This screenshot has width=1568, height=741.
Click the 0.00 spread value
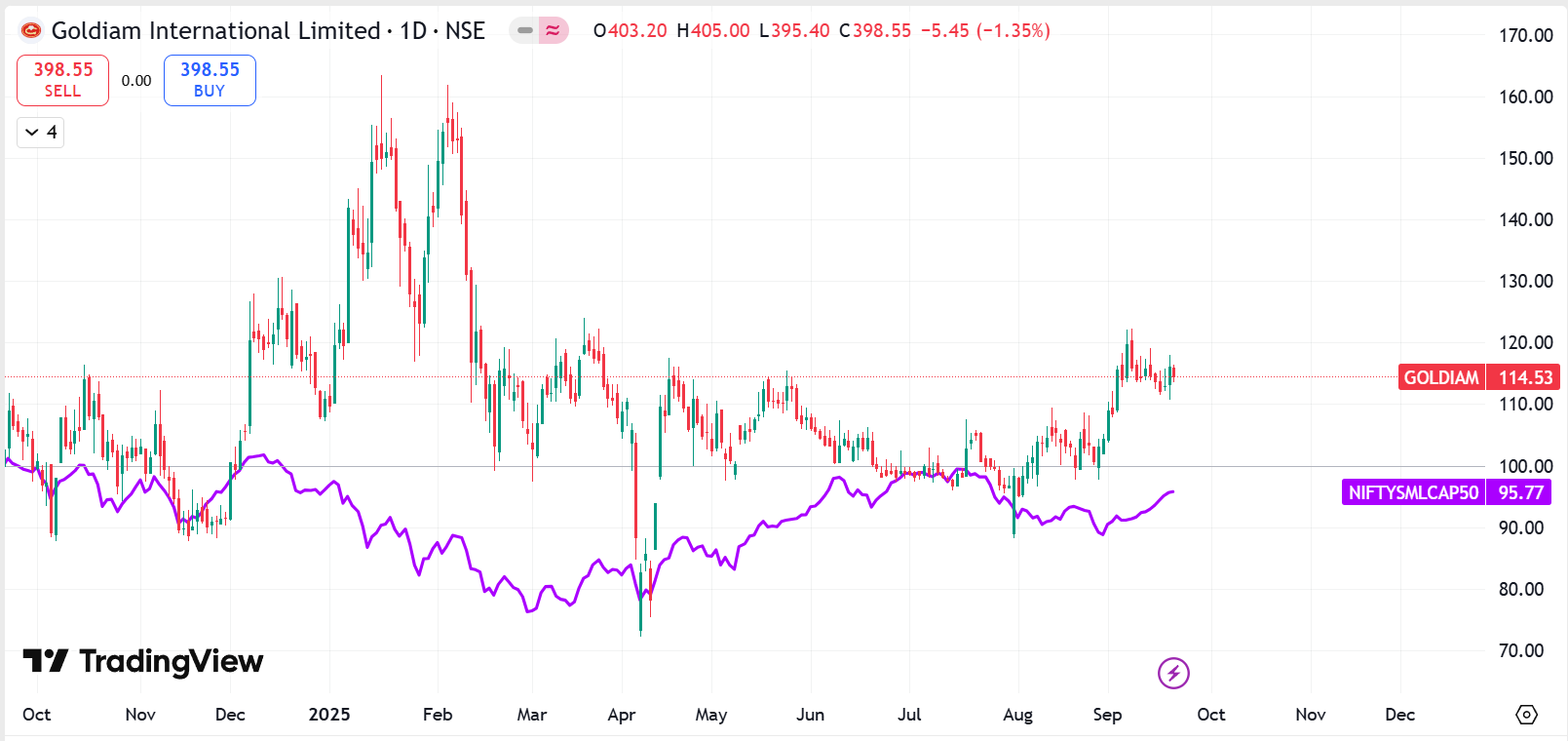[136, 81]
